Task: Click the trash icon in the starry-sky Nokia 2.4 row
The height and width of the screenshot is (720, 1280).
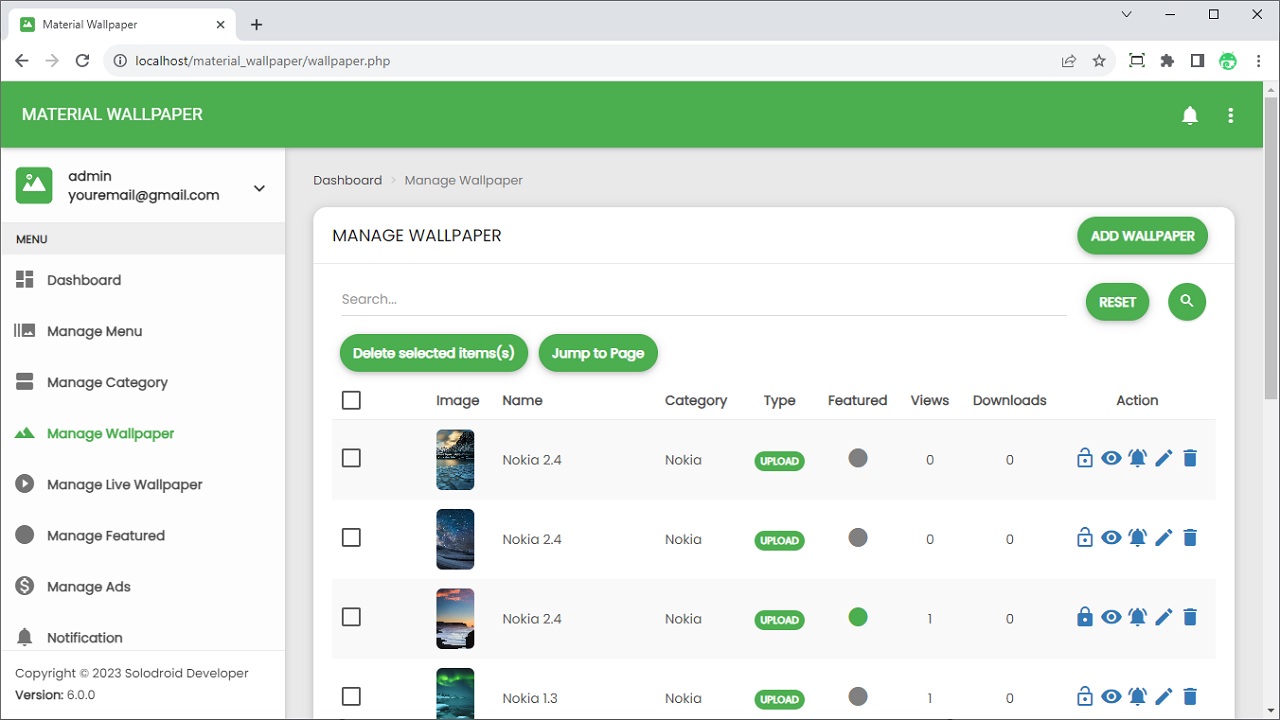Action: coord(1190,538)
